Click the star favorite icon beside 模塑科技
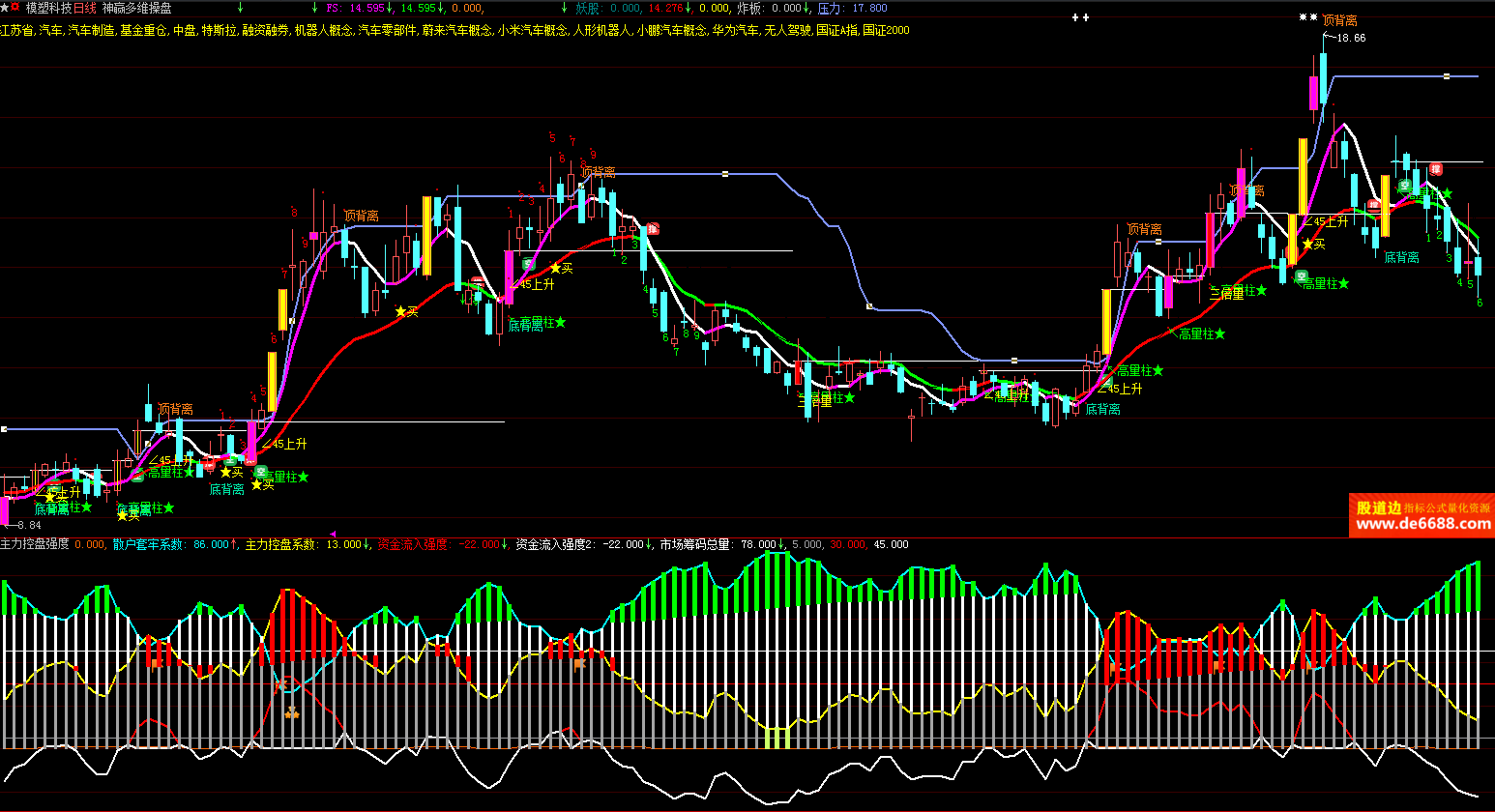Viewport: 1495px width, 812px height. click(x=5, y=7)
